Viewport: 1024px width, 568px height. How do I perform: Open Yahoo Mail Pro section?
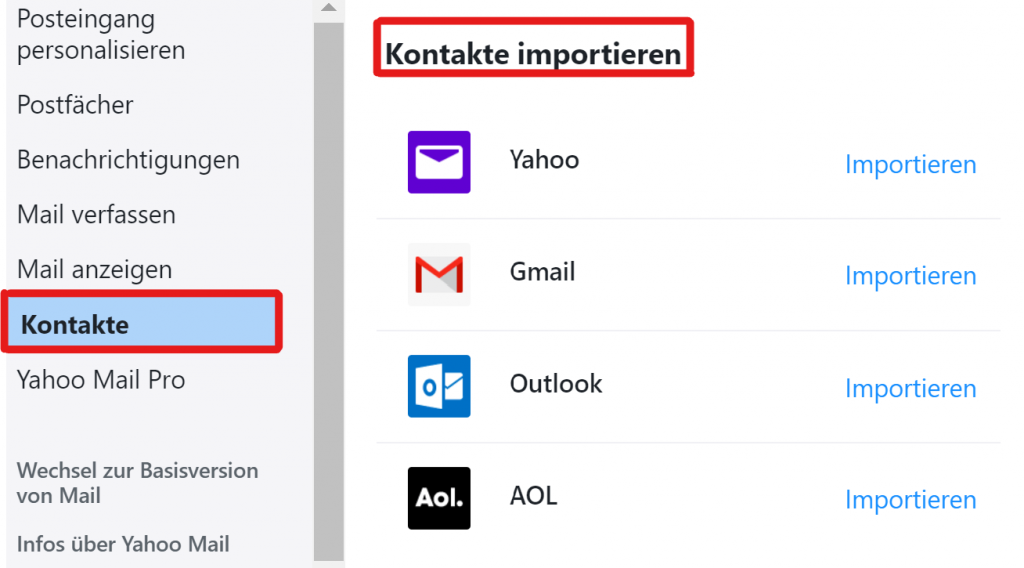coord(101,380)
